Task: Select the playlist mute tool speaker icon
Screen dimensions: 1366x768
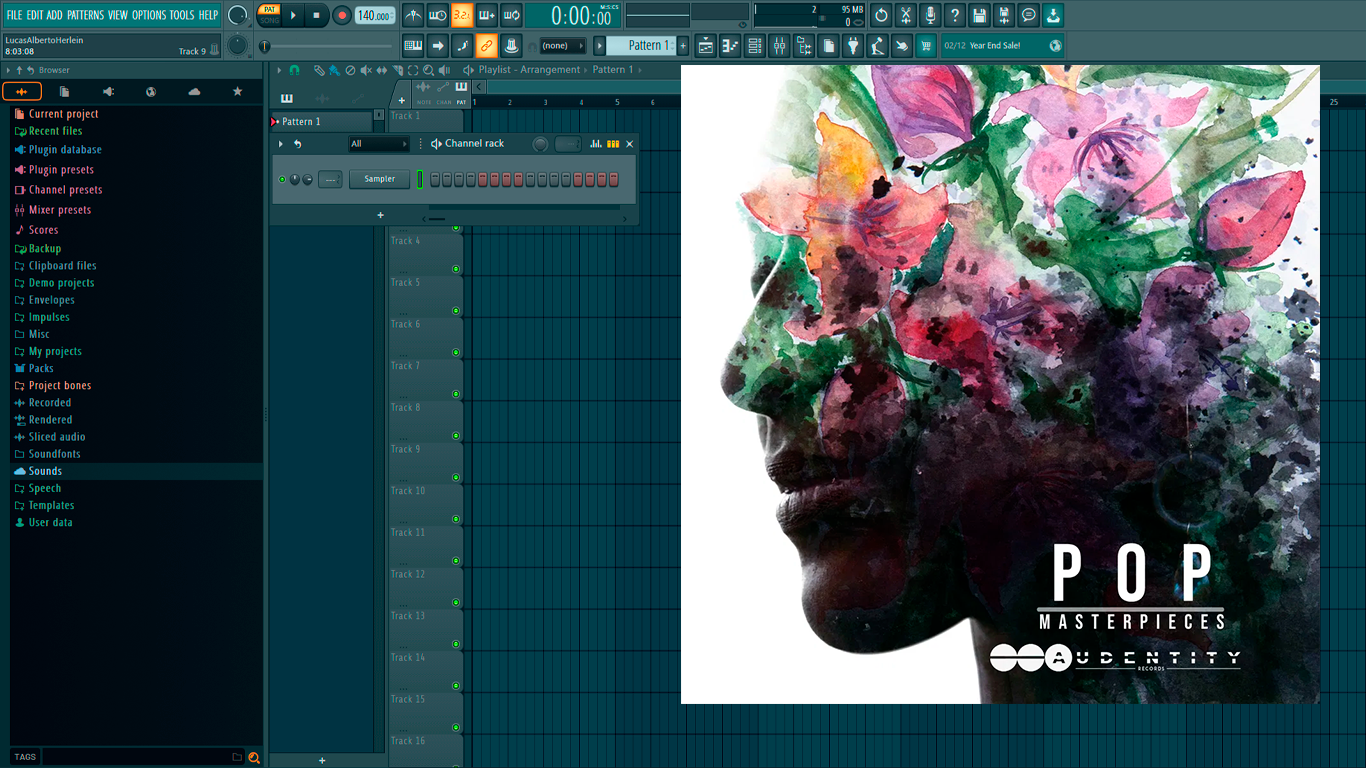Action: [366, 70]
